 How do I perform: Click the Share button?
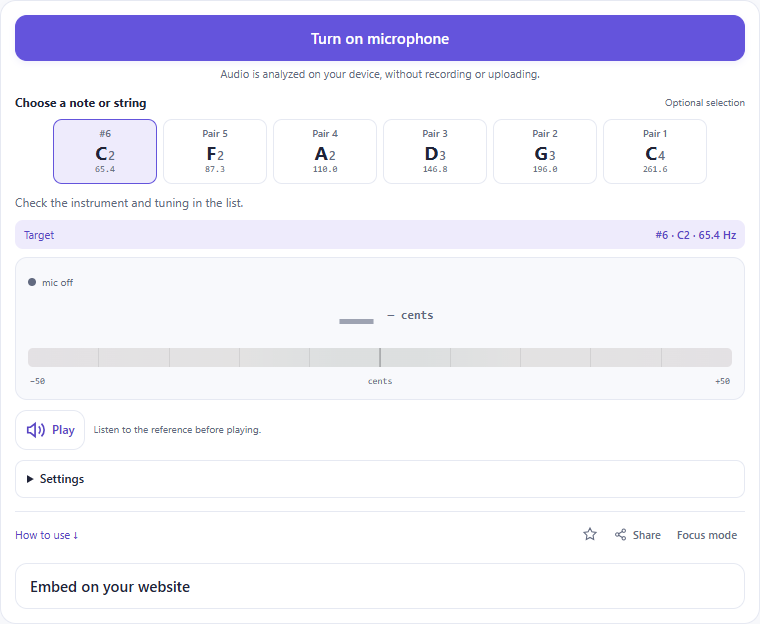tap(637, 535)
